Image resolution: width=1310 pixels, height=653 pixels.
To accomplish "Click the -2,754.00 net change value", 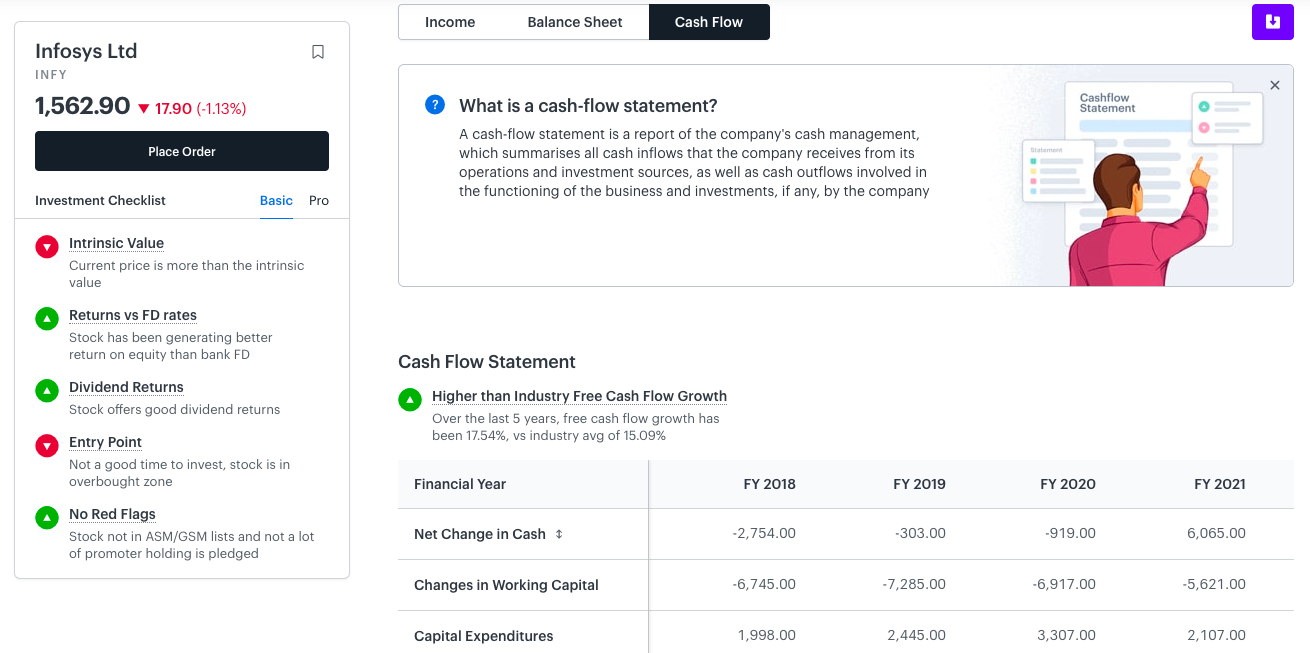I will (764, 533).
